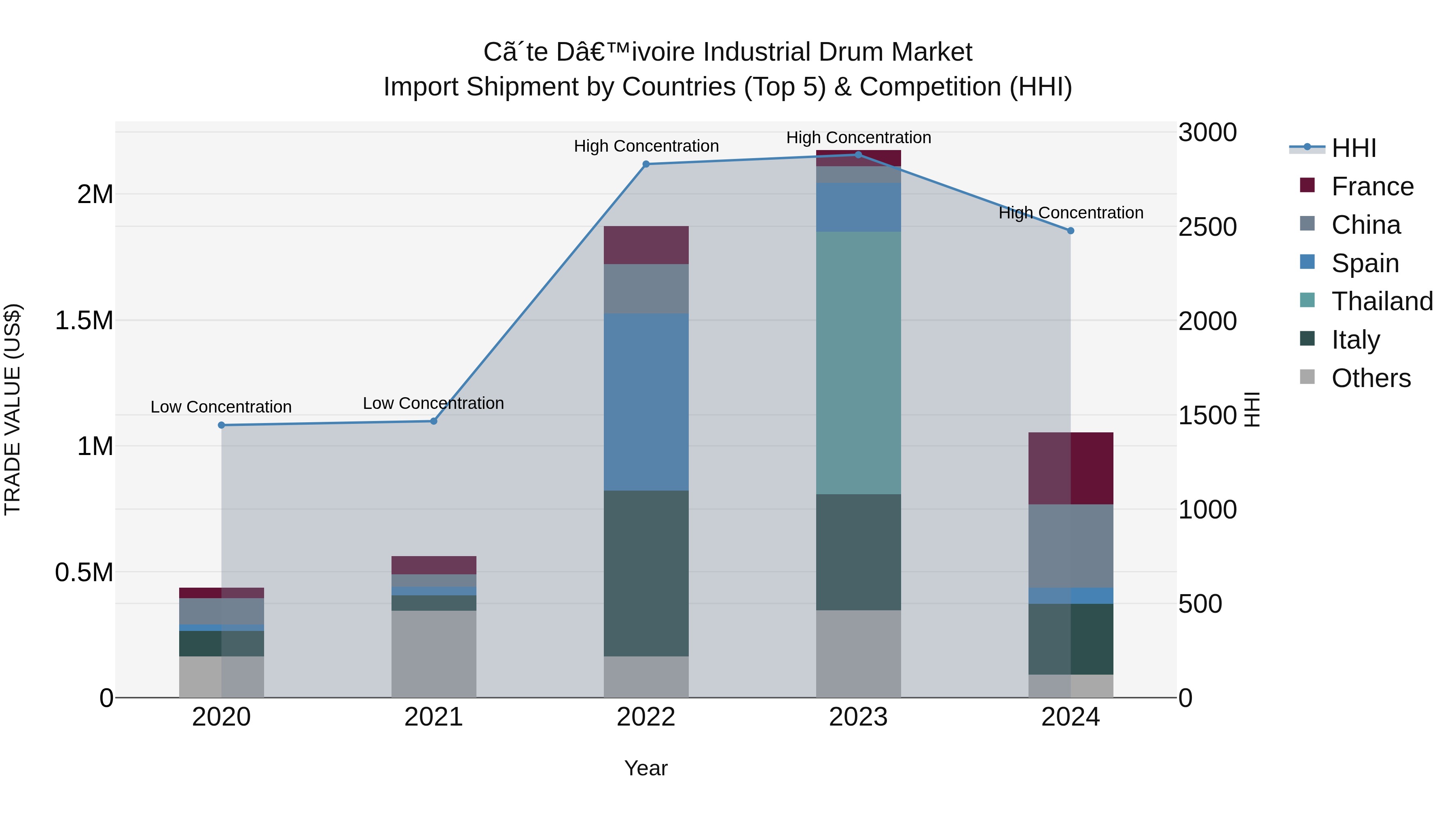Image resolution: width=1456 pixels, height=819 pixels.
Task: Click the Italy segment in the 2023 bar
Action: point(859,552)
